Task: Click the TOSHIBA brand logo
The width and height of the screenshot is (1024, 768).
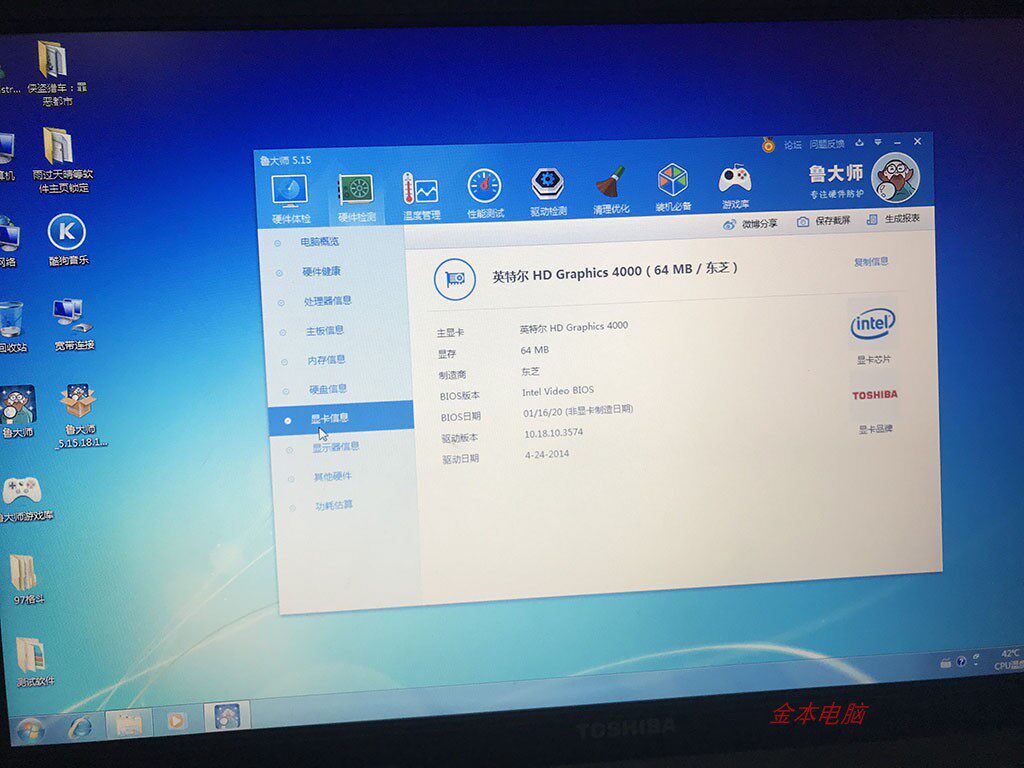Action: click(x=874, y=394)
